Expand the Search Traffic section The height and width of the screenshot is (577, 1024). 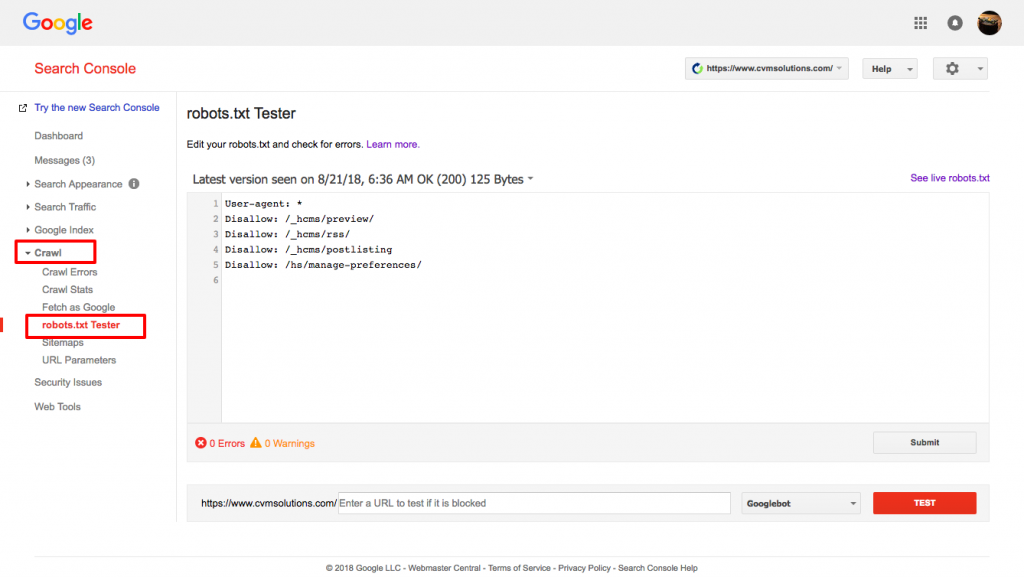65,207
